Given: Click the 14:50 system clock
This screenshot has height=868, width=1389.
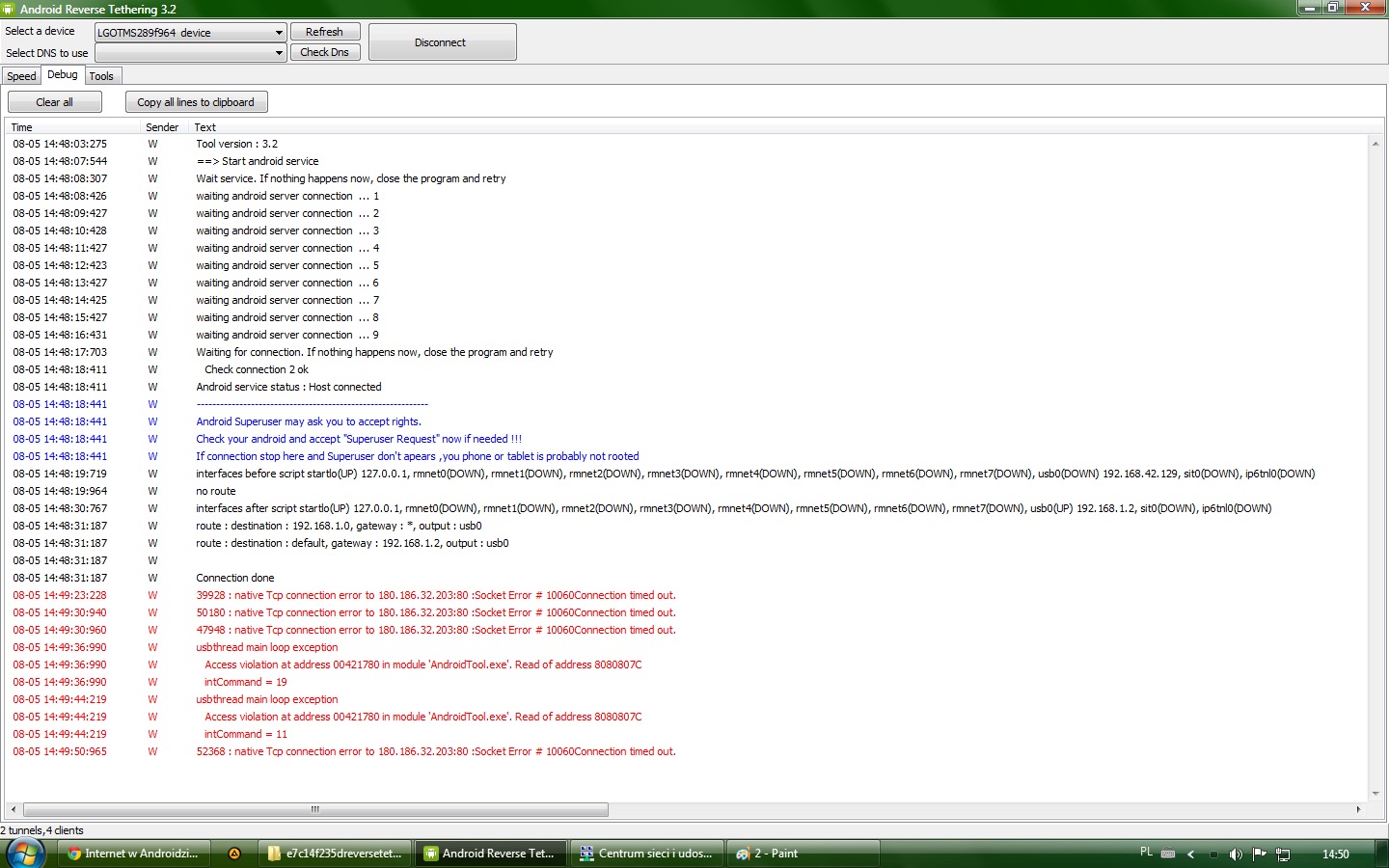Looking at the screenshot, I should pos(1336,854).
